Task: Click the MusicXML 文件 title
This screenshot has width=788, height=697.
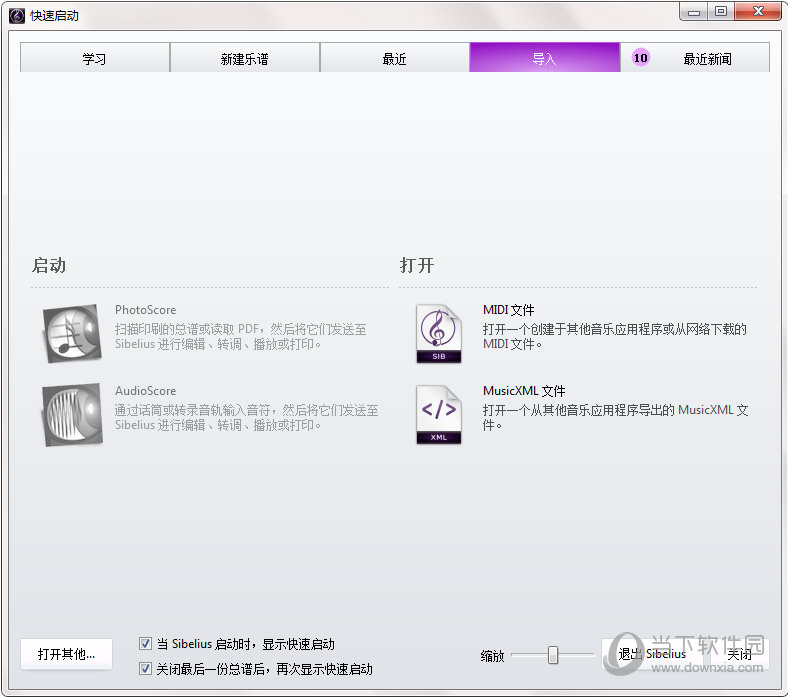Action: point(524,390)
